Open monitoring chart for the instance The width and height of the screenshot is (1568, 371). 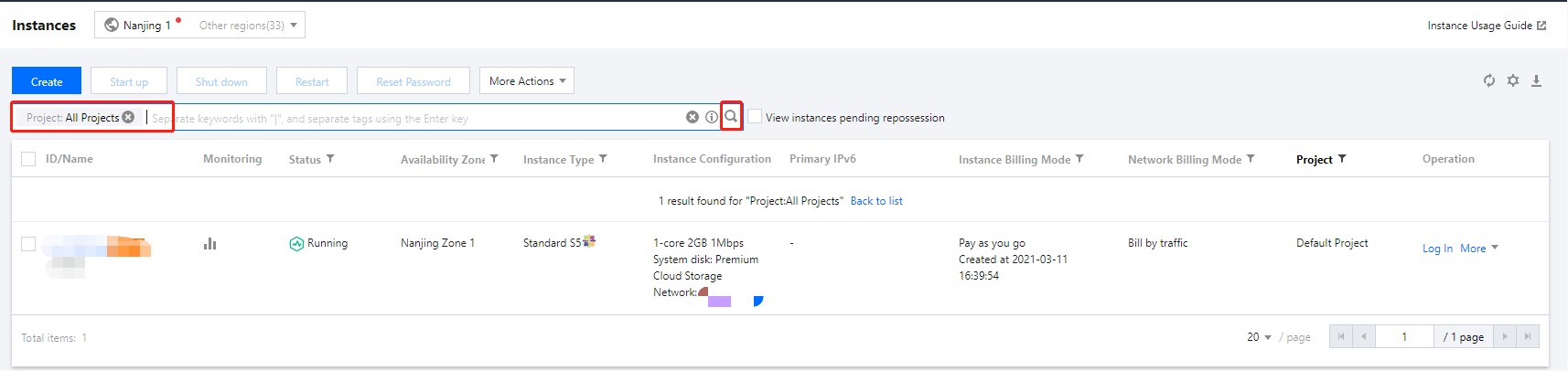click(210, 244)
